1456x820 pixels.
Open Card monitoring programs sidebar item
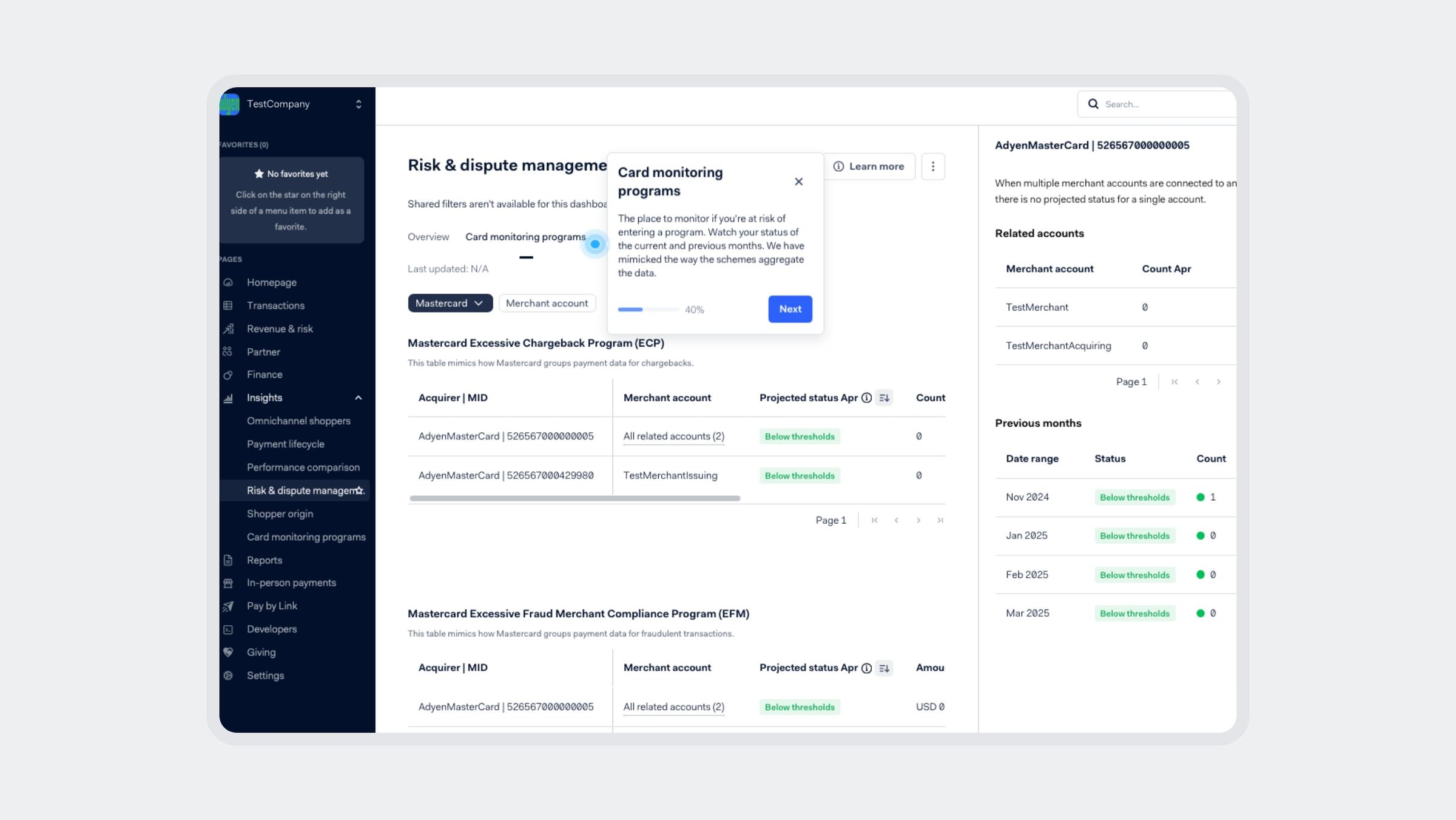306,537
